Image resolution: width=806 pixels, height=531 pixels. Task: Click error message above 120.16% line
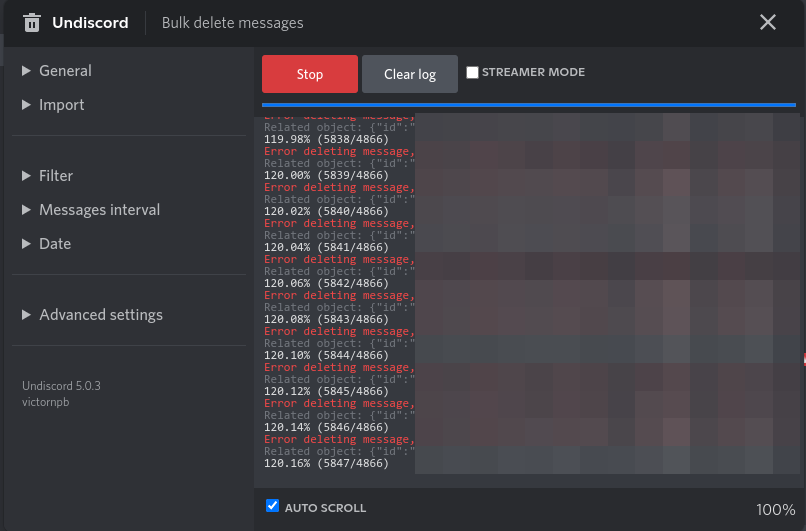339,439
